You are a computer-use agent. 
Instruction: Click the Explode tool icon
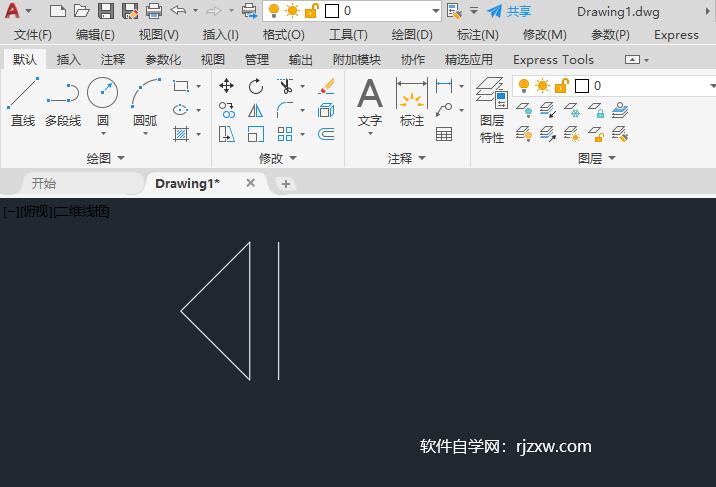pyautogui.click(x=326, y=110)
